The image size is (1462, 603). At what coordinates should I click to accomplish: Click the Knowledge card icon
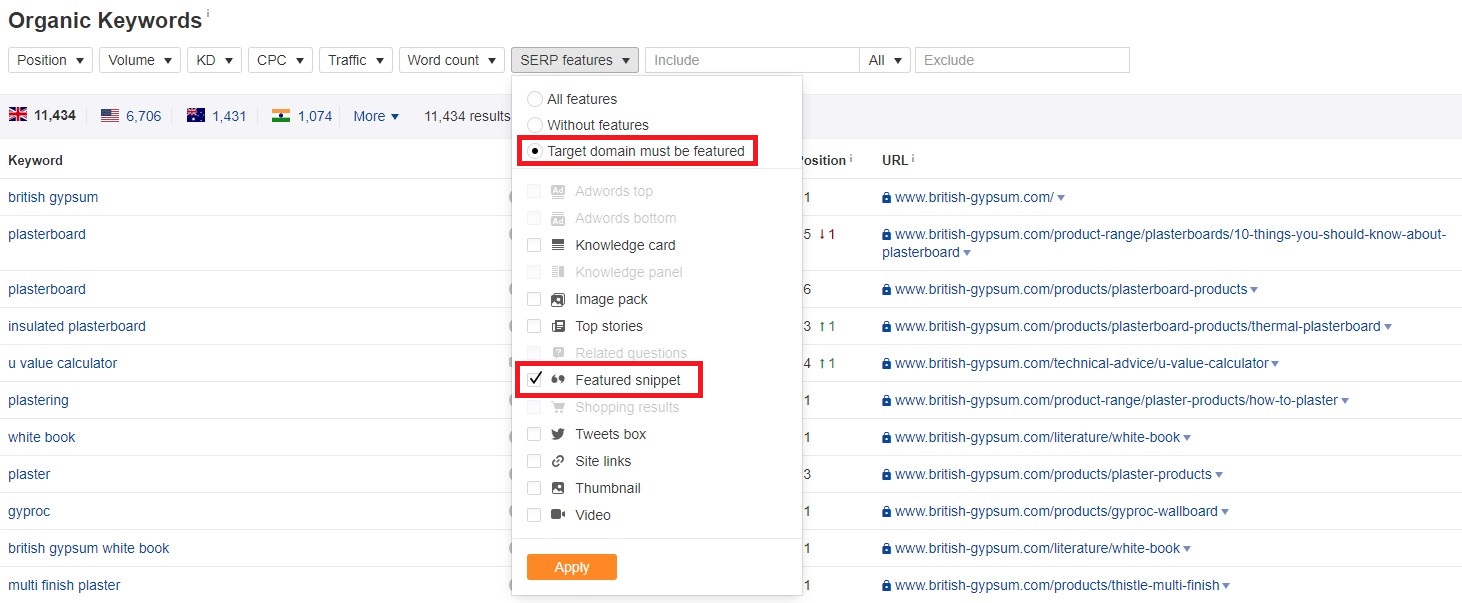[557, 245]
